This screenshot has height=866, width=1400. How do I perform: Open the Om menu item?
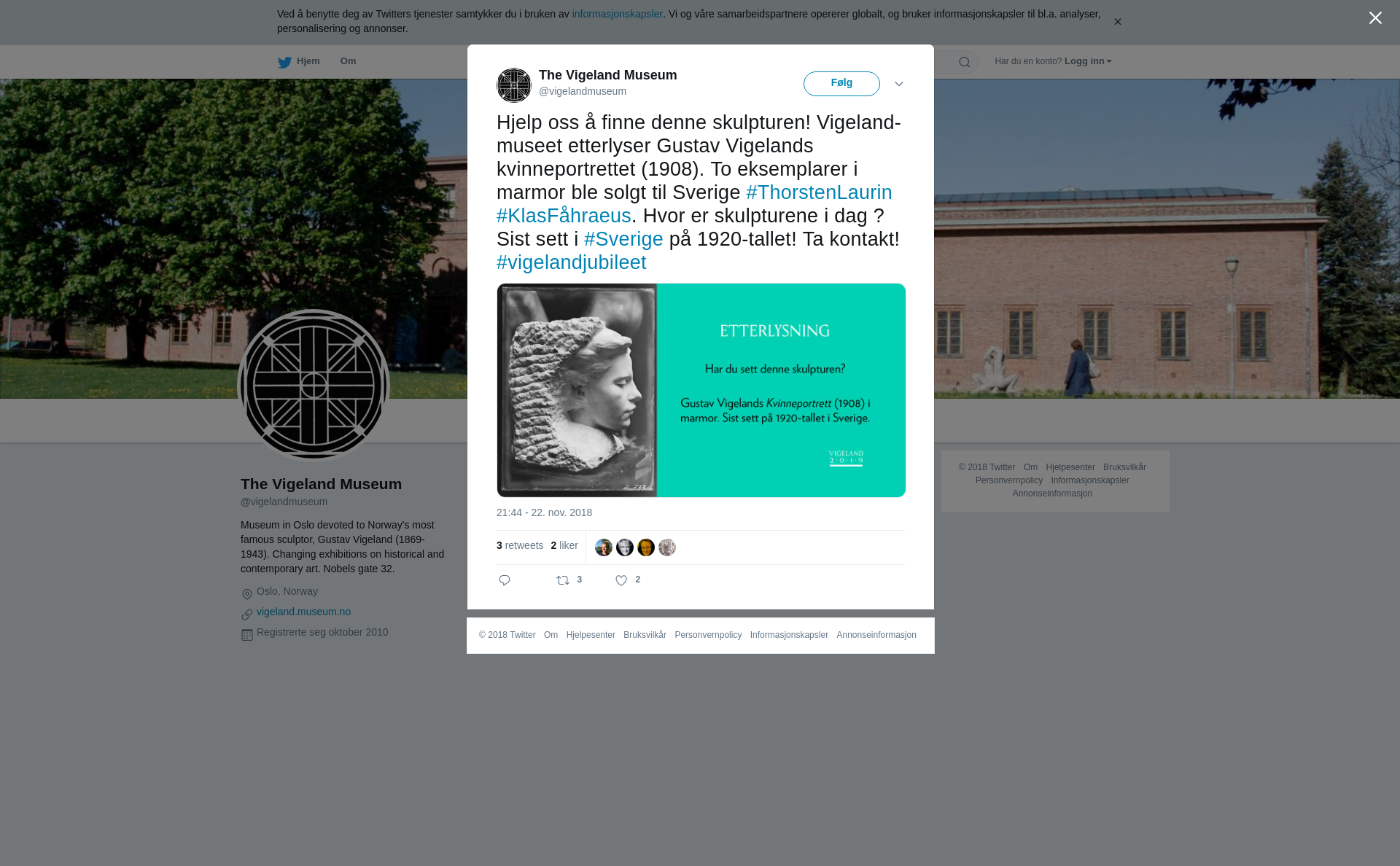pos(348,61)
